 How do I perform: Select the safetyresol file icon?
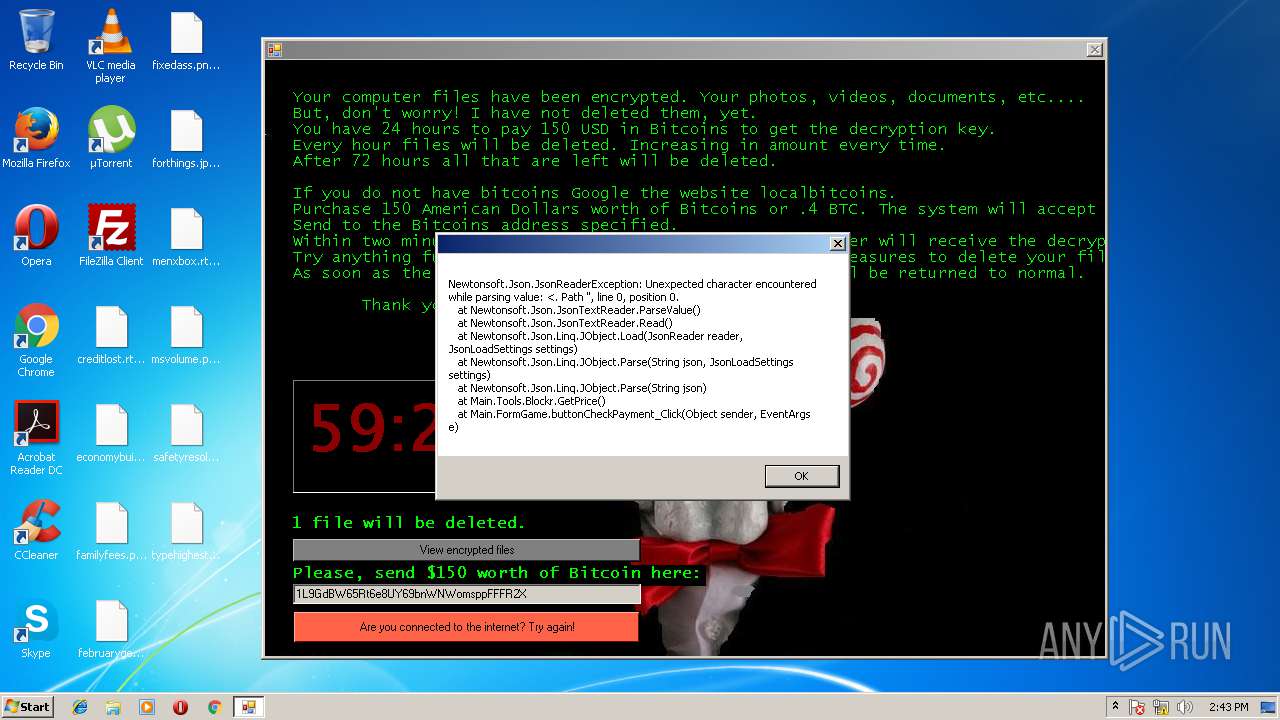tap(186, 432)
